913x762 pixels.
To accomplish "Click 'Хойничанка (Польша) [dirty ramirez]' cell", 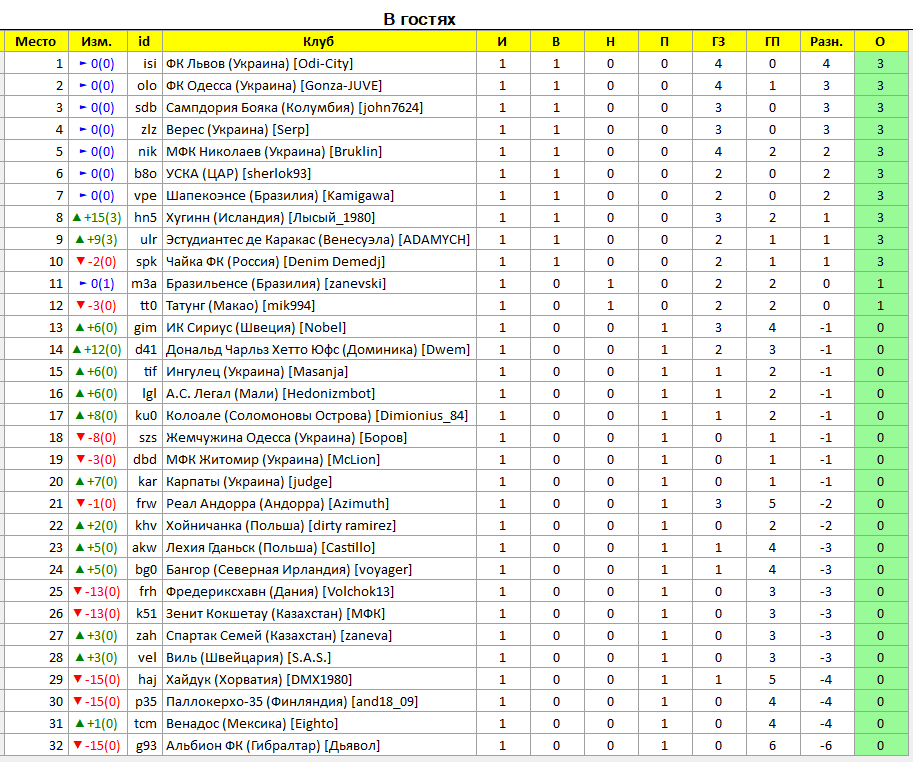I will click(x=319, y=526).
